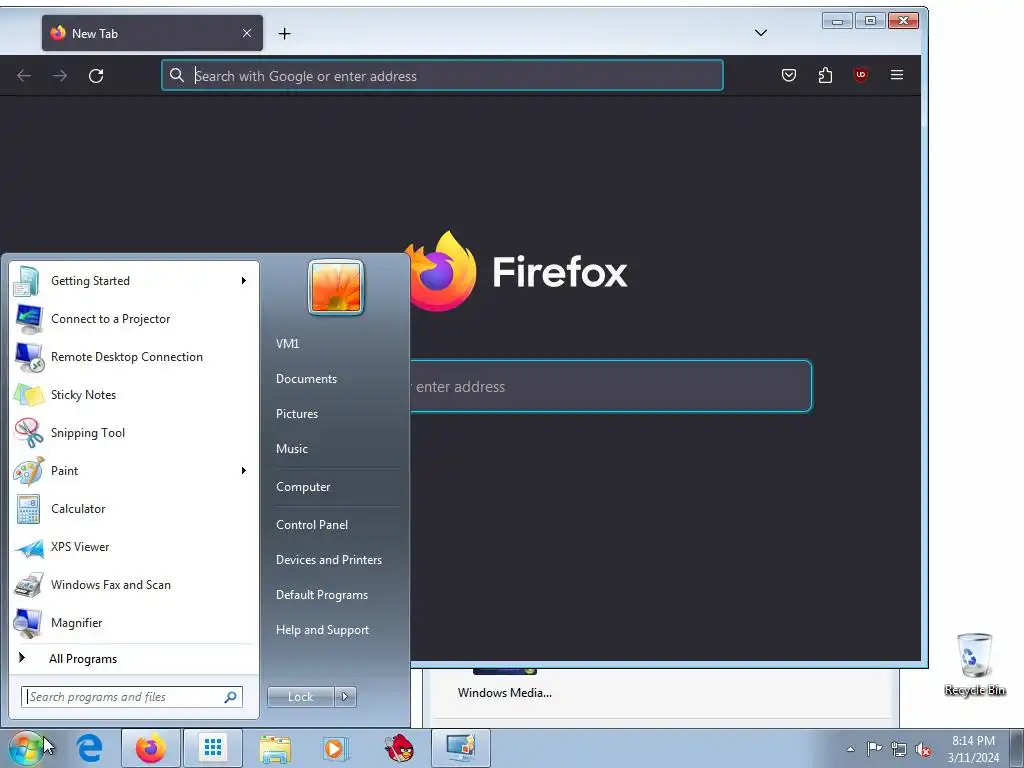Image resolution: width=1024 pixels, height=768 pixels.
Task: Click the Firefox back arrow button
Action: pos(24,76)
